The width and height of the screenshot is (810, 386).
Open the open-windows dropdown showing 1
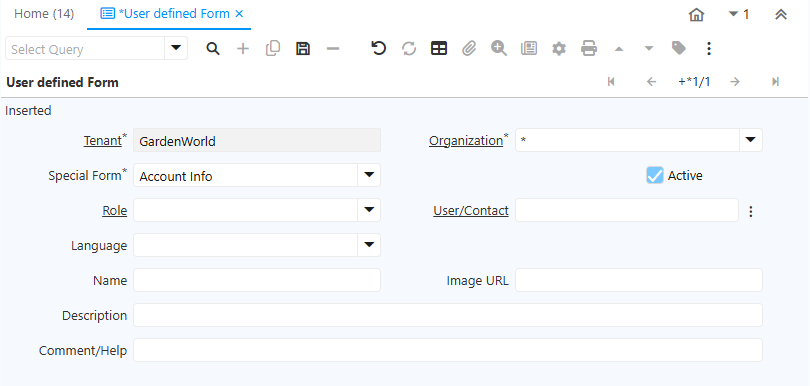739,14
